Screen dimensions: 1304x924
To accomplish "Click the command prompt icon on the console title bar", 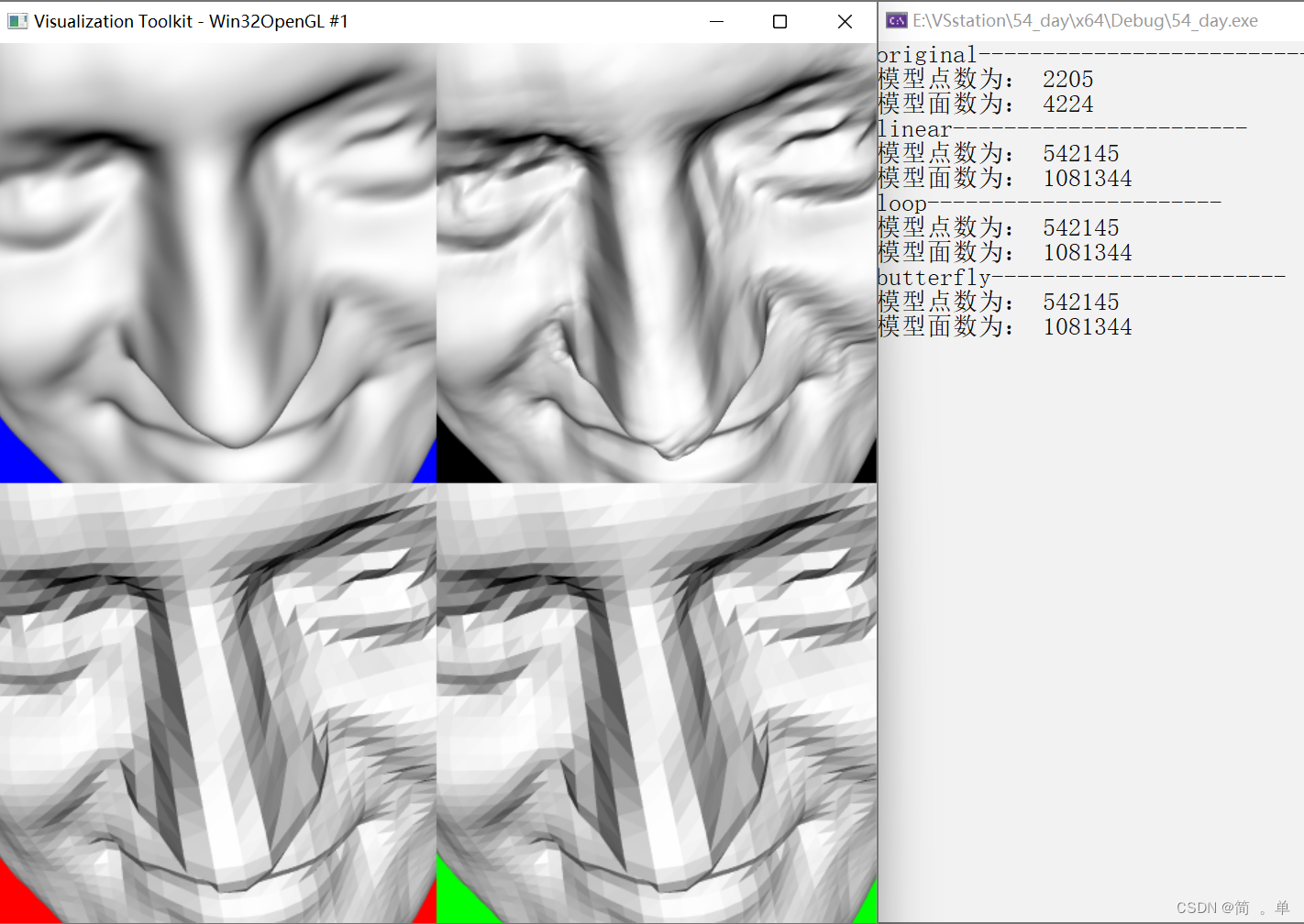I will tap(896, 18).
